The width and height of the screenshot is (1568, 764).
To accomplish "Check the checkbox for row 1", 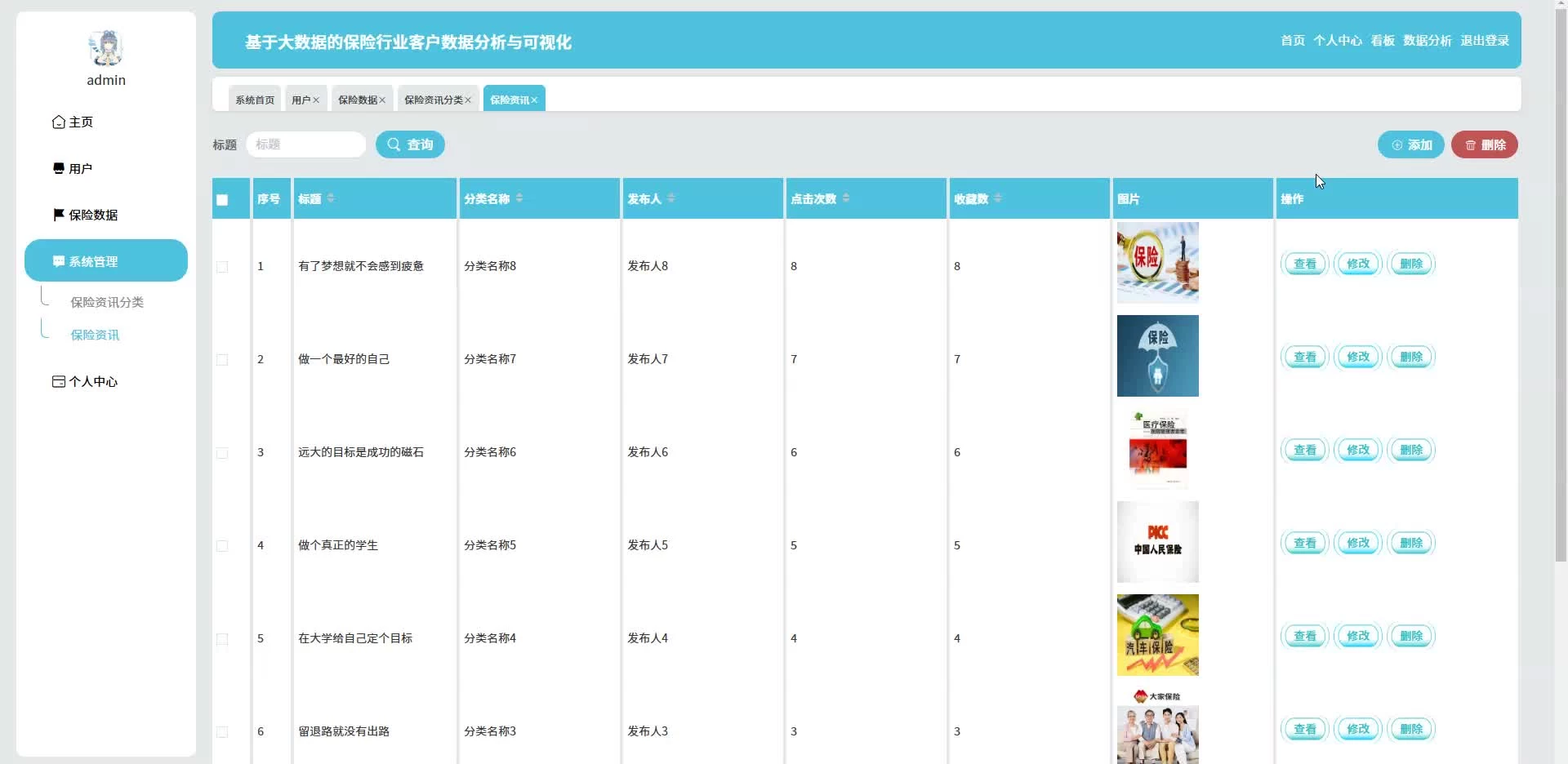I will (x=222, y=267).
